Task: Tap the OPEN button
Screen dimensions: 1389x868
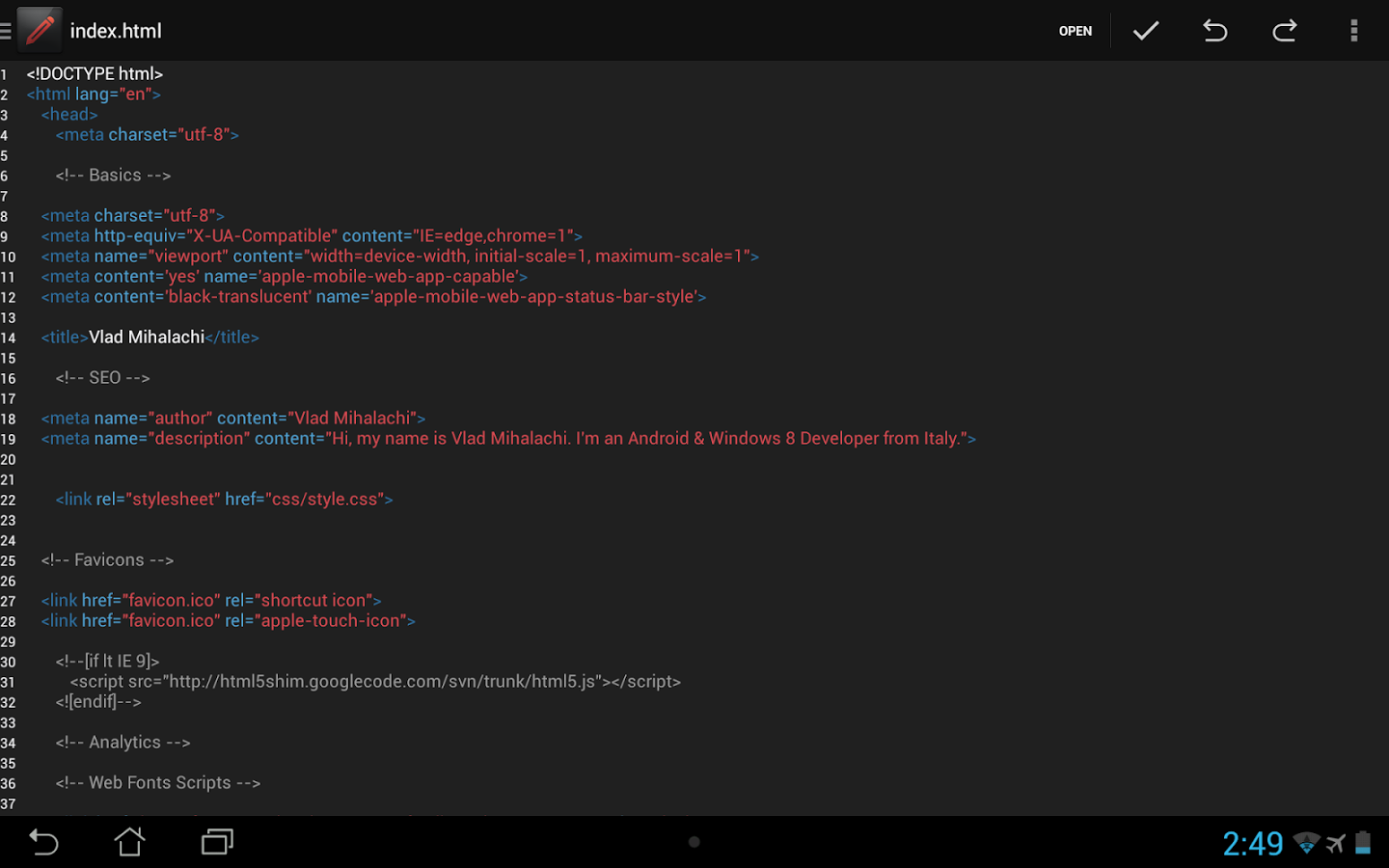Action: [1076, 31]
